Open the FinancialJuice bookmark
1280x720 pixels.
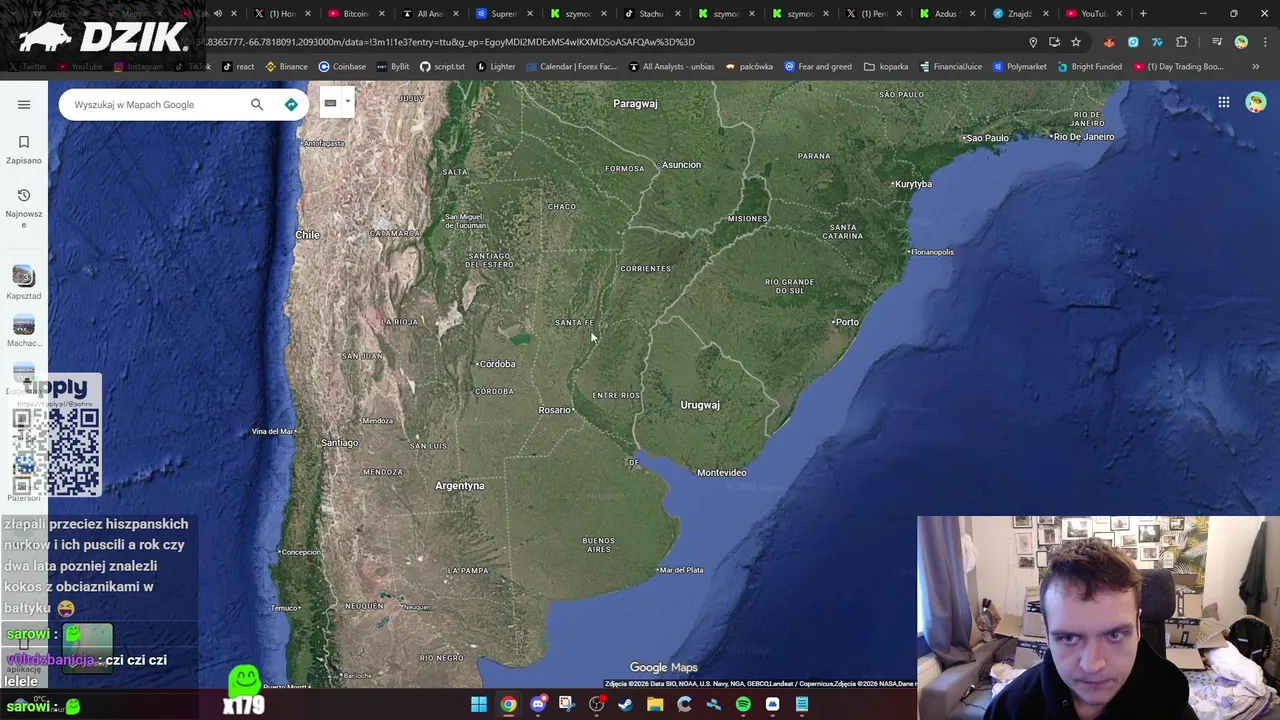tap(950, 67)
